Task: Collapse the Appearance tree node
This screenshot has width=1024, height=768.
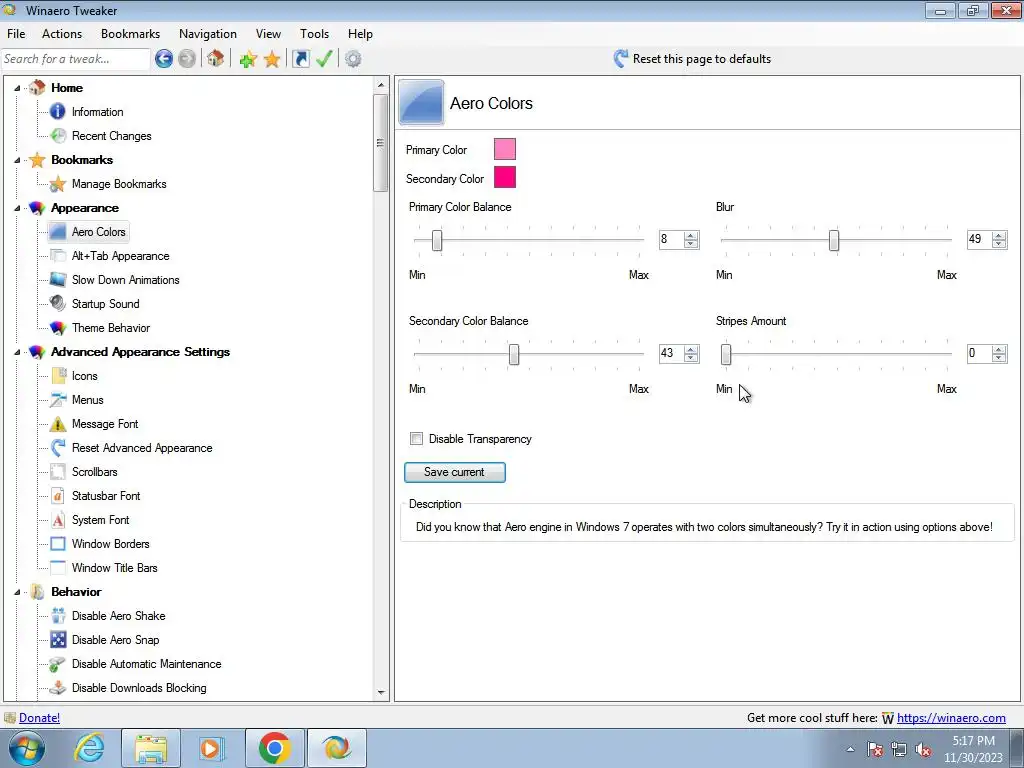Action: tap(18, 208)
